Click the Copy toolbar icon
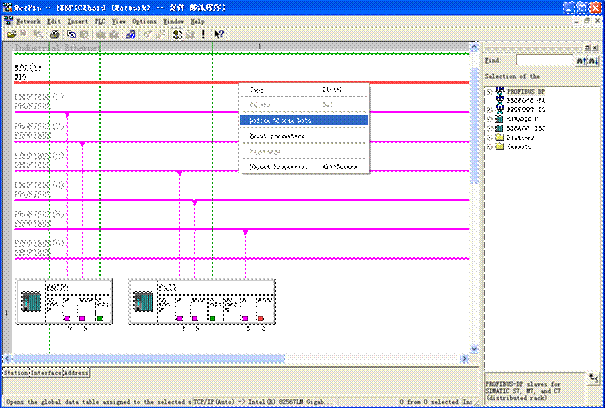Screen dimensions: 605x408 click(x=72, y=33)
